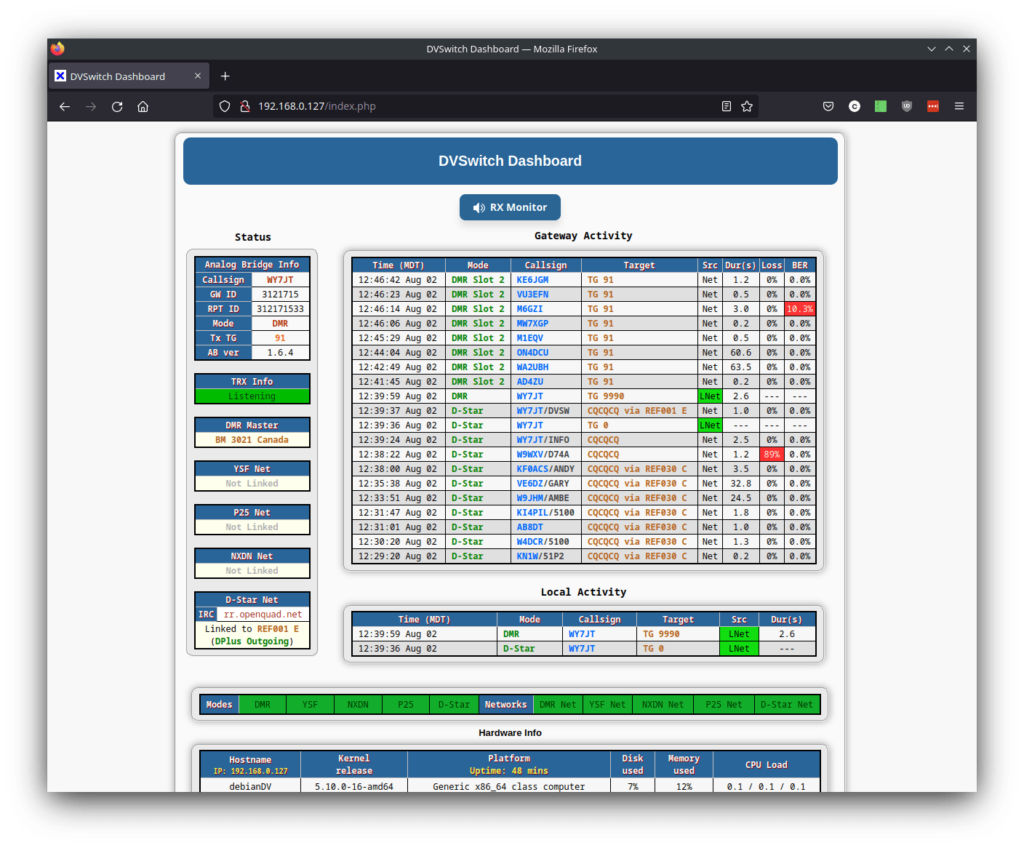1024x848 pixels.
Task: Click the red 89% Loss cell
Action: coord(771,454)
